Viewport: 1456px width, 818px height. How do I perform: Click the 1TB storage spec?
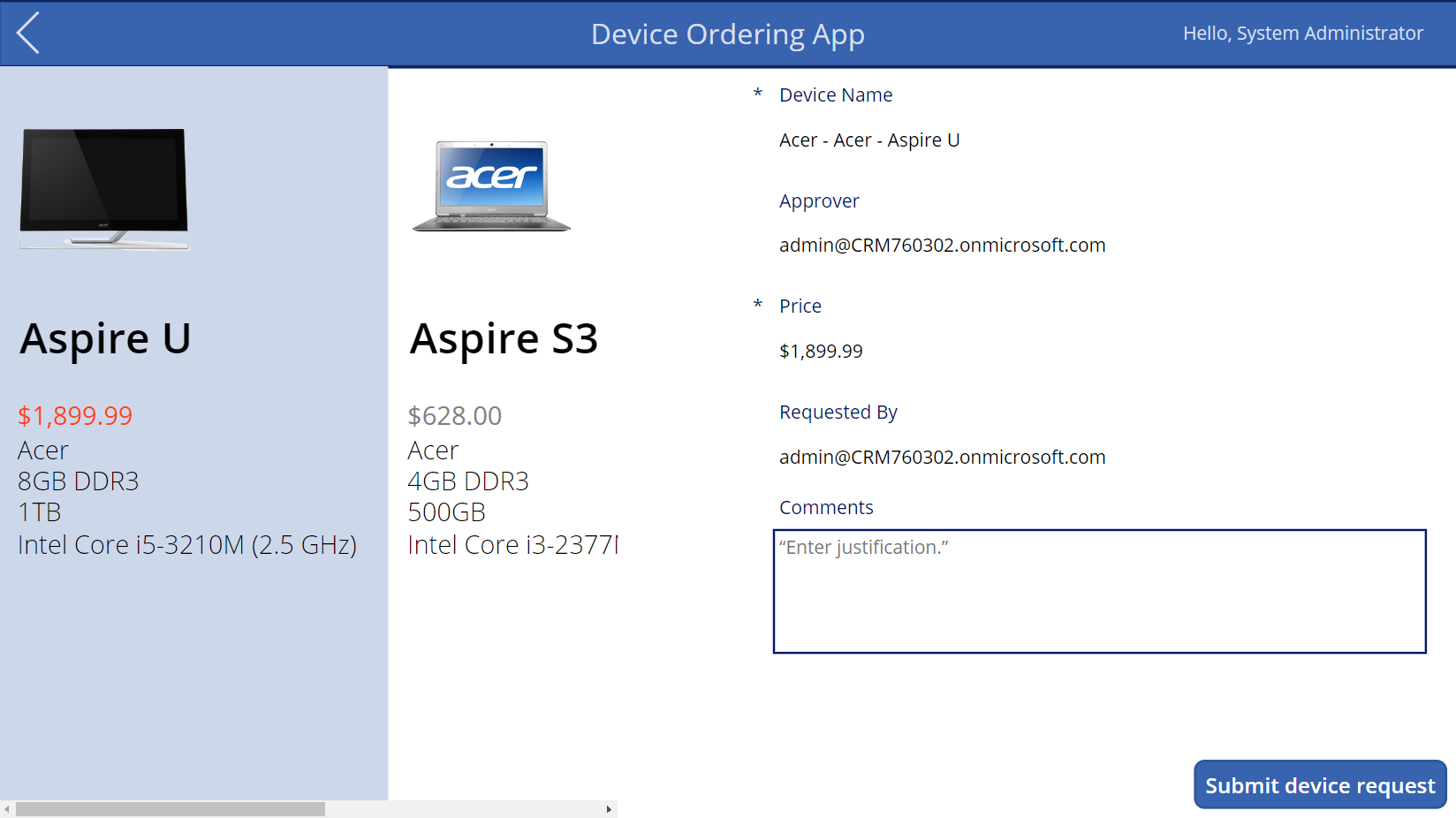pos(40,512)
